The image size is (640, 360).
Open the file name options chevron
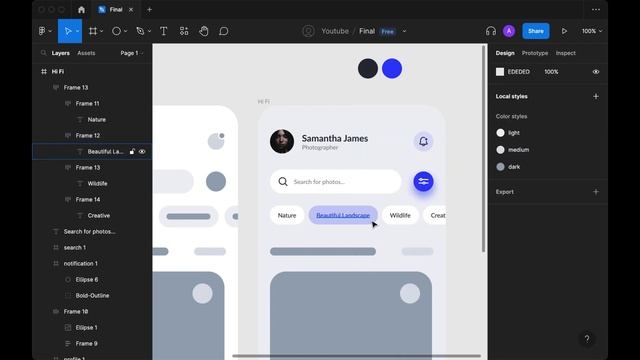(404, 31)
